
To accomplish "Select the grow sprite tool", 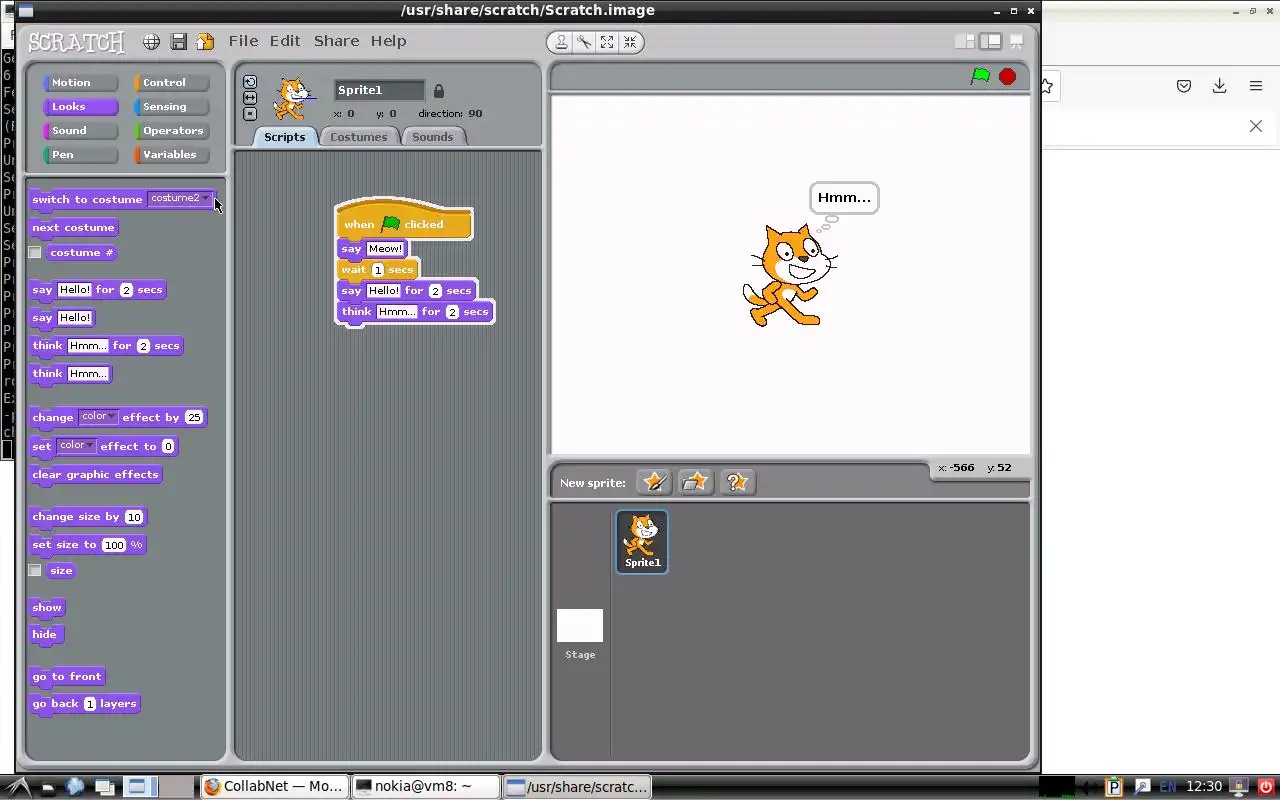I will [x=607, y=41].
